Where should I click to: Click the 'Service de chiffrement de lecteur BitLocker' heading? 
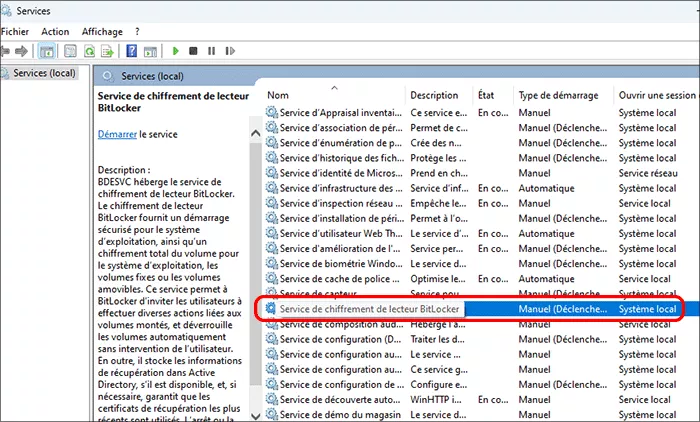pos(173,102)
